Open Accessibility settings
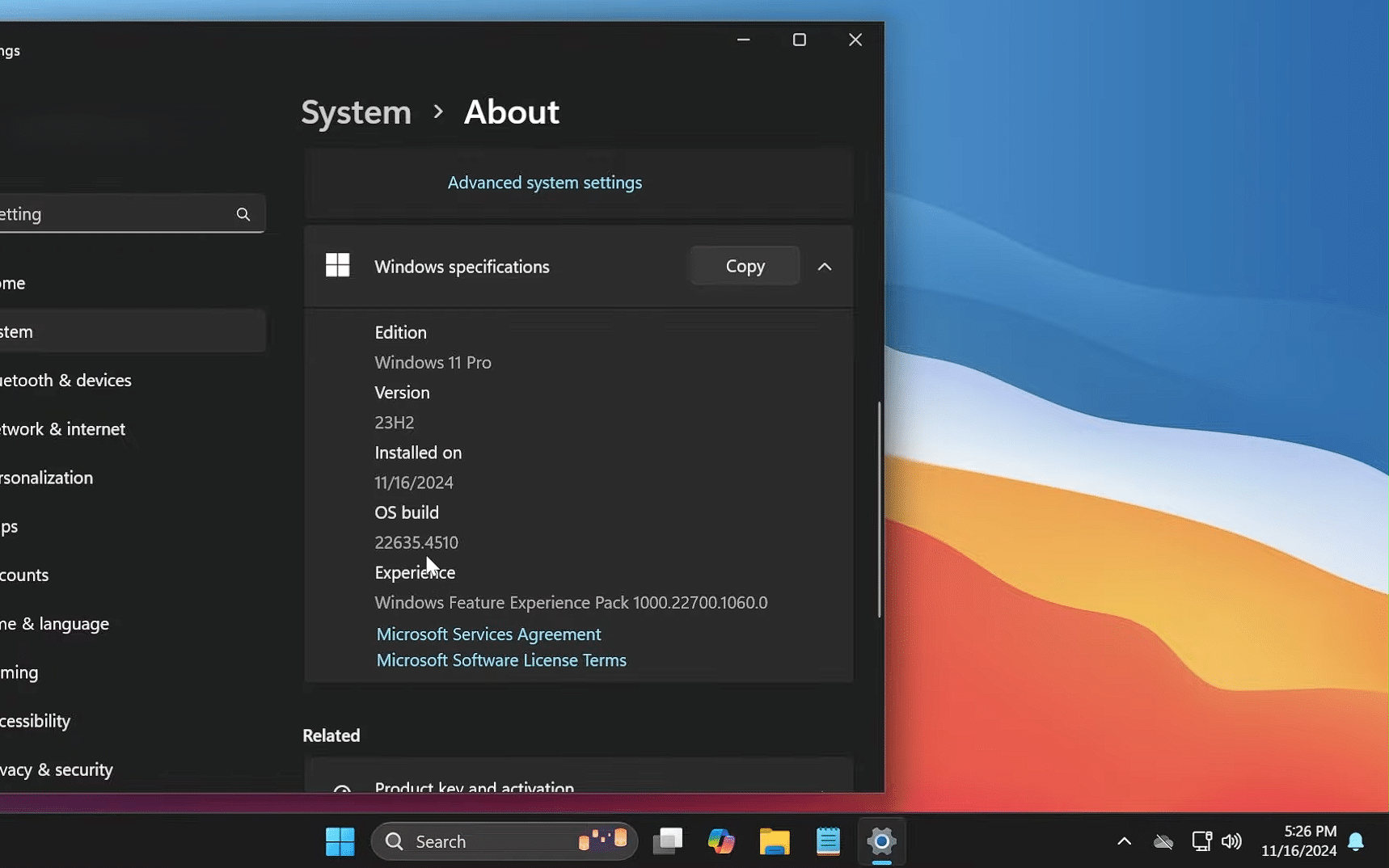The width and height of the screenshot is (1389, 868). 132,721
